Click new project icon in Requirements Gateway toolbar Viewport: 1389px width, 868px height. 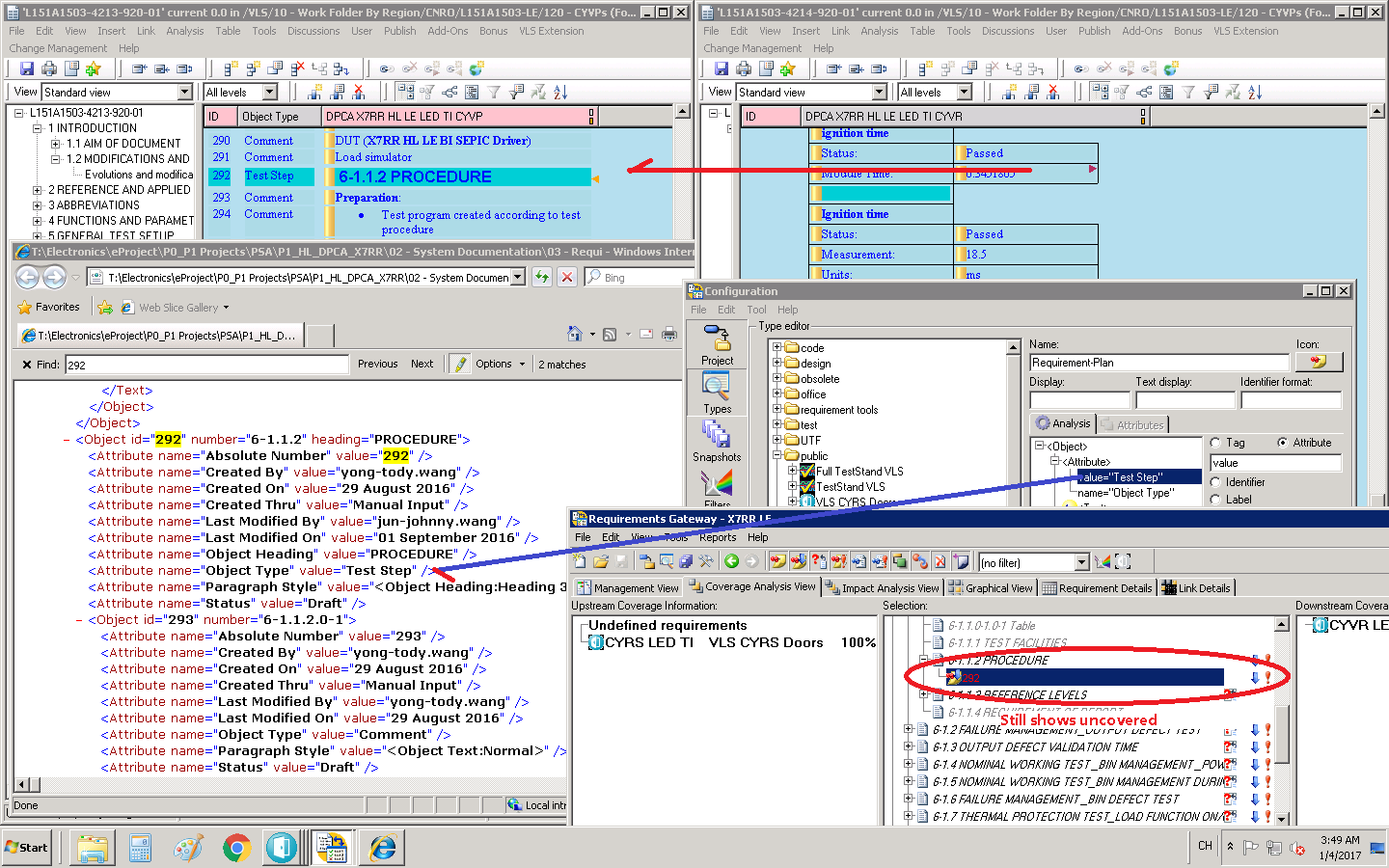pos(580,561)
